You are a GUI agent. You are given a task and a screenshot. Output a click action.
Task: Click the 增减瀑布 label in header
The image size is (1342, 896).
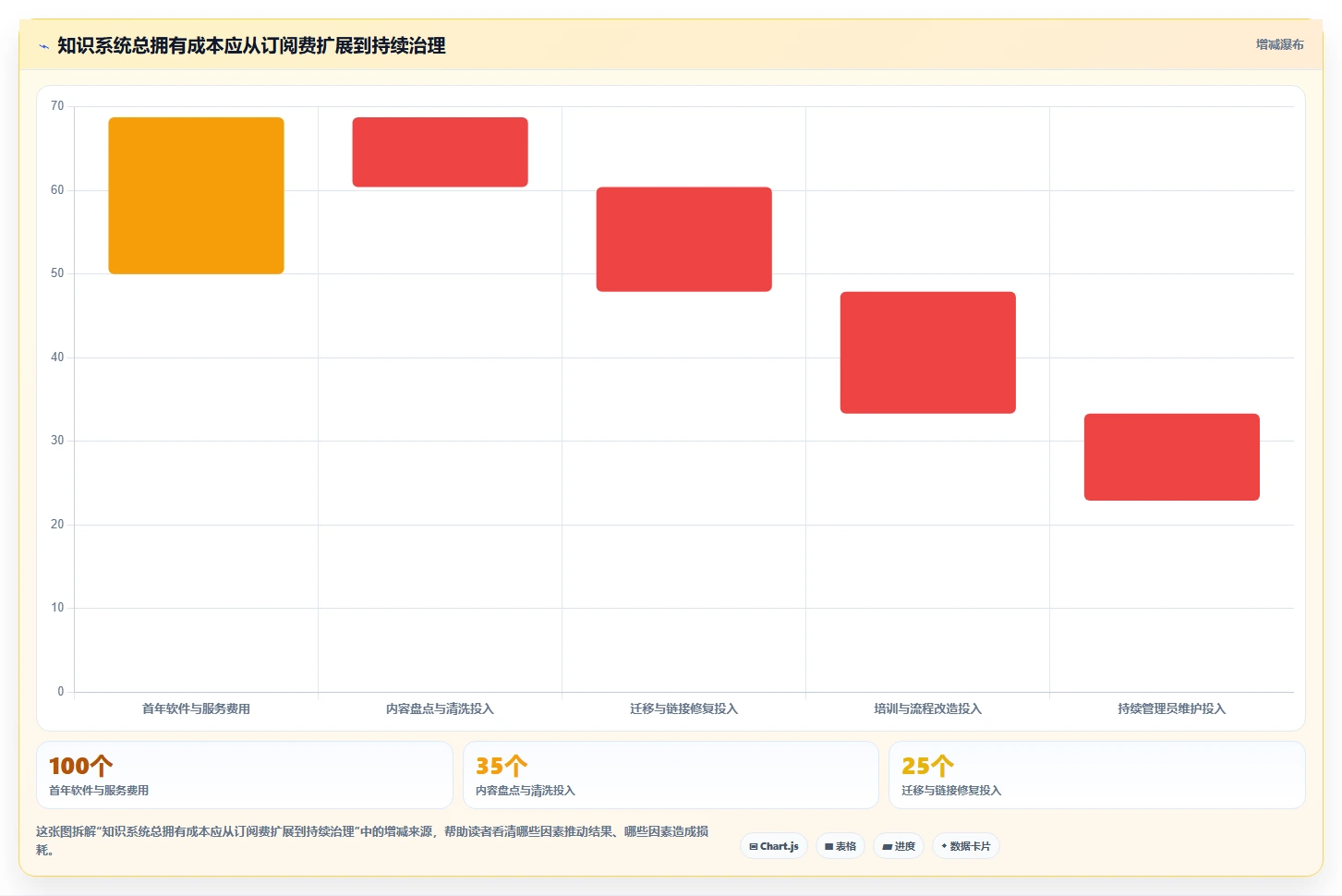pyautogui.click(x=1279, y=44)
